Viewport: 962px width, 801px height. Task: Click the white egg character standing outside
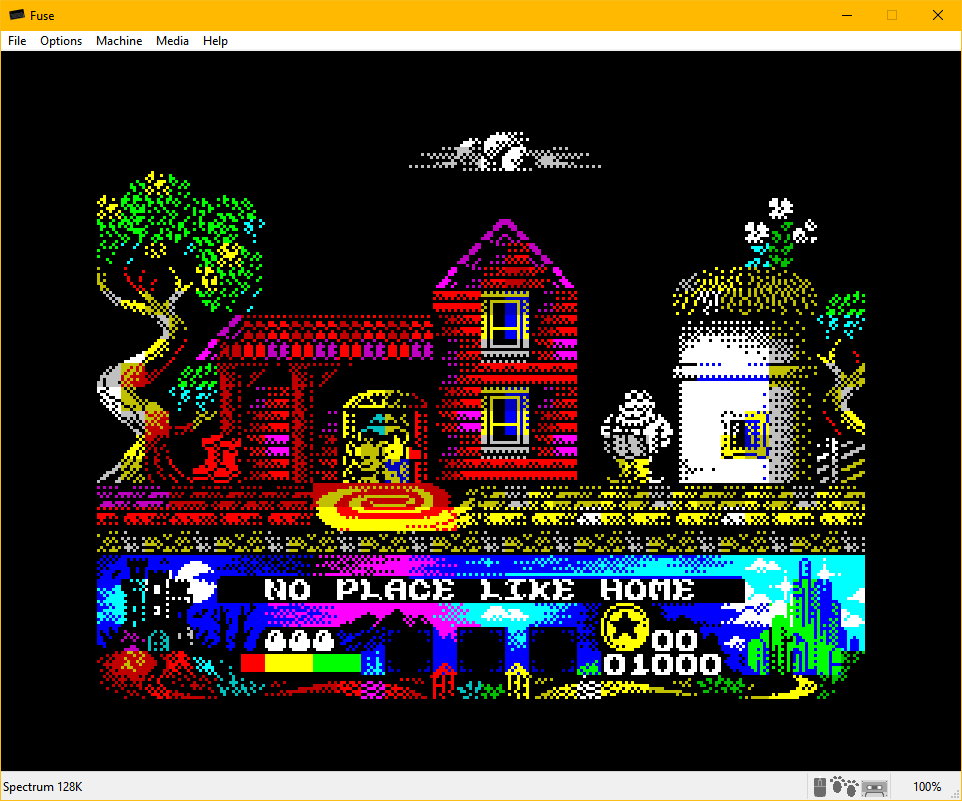(x=637, y=435)
